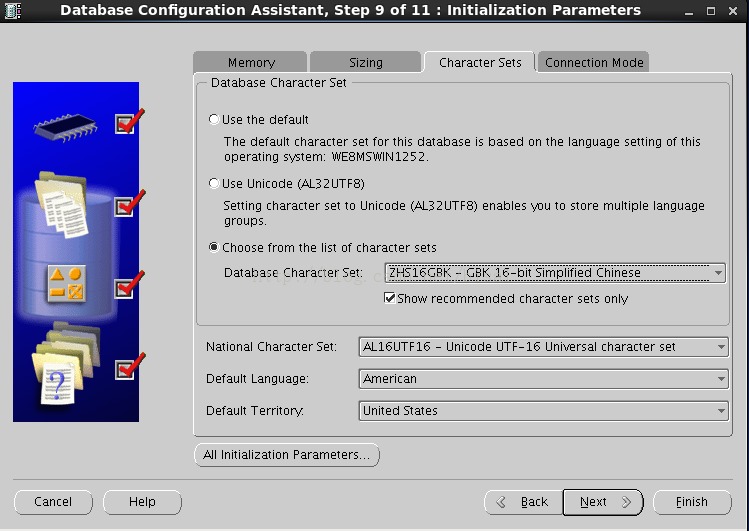Viewport: 749px width, 531px height.
Task: Click the document folder icon on cylinder
Action: point(62,204)
